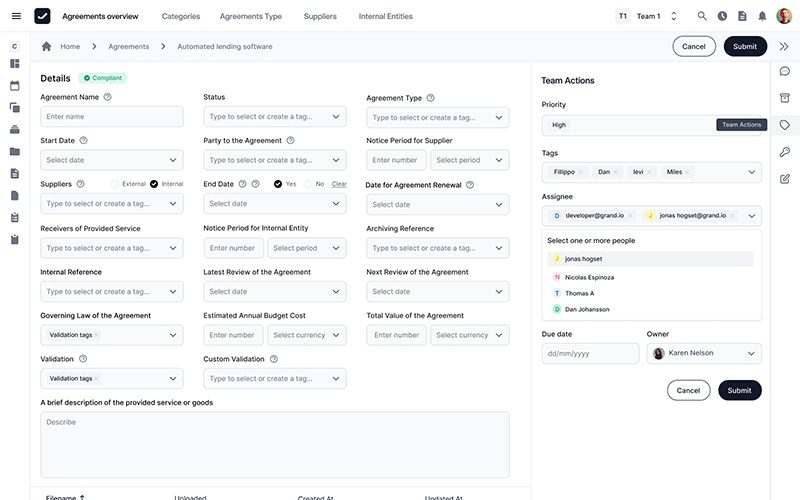Open the calendar icon in left sidebar
Screen dimensions: 800x500
point(15,86)
